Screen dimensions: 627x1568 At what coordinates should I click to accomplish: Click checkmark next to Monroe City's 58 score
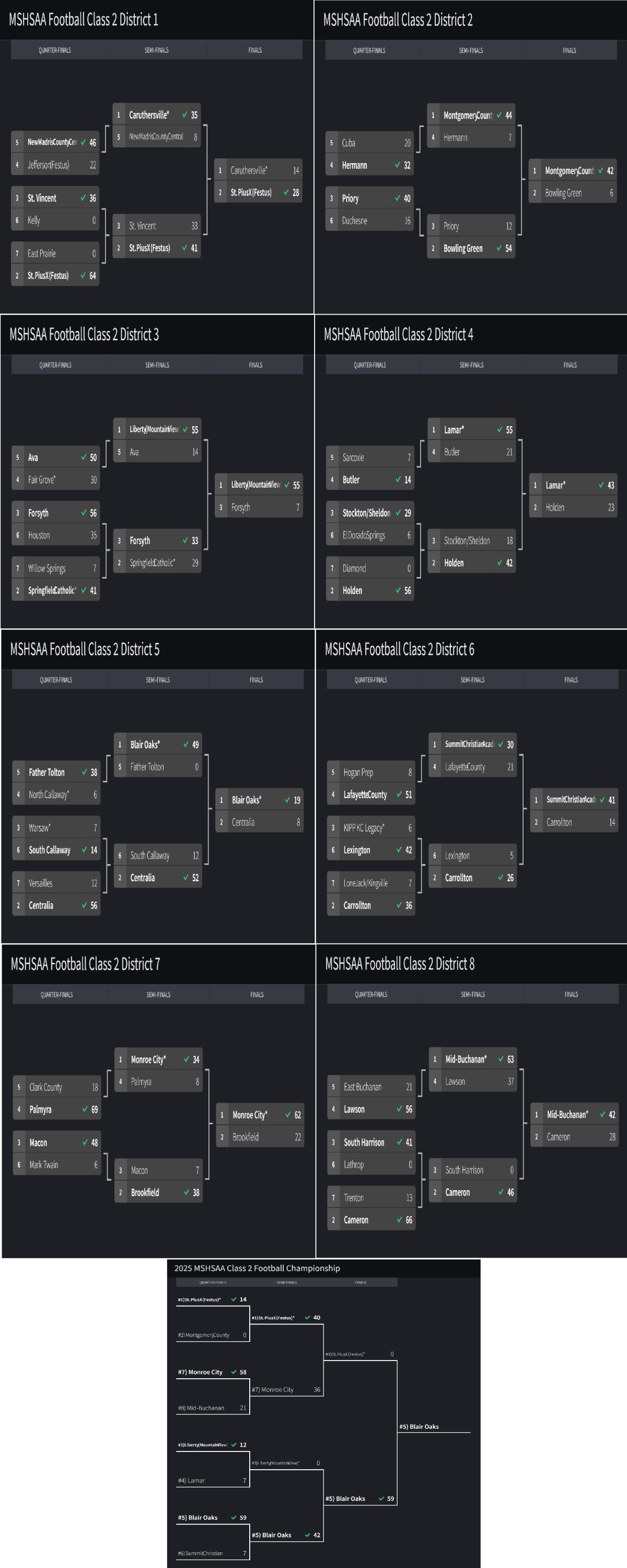[x=234, y=1372]
